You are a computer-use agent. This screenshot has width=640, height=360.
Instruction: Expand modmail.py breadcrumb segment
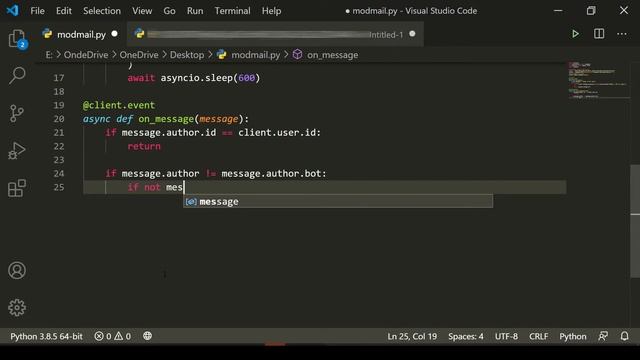coord(256,55)
